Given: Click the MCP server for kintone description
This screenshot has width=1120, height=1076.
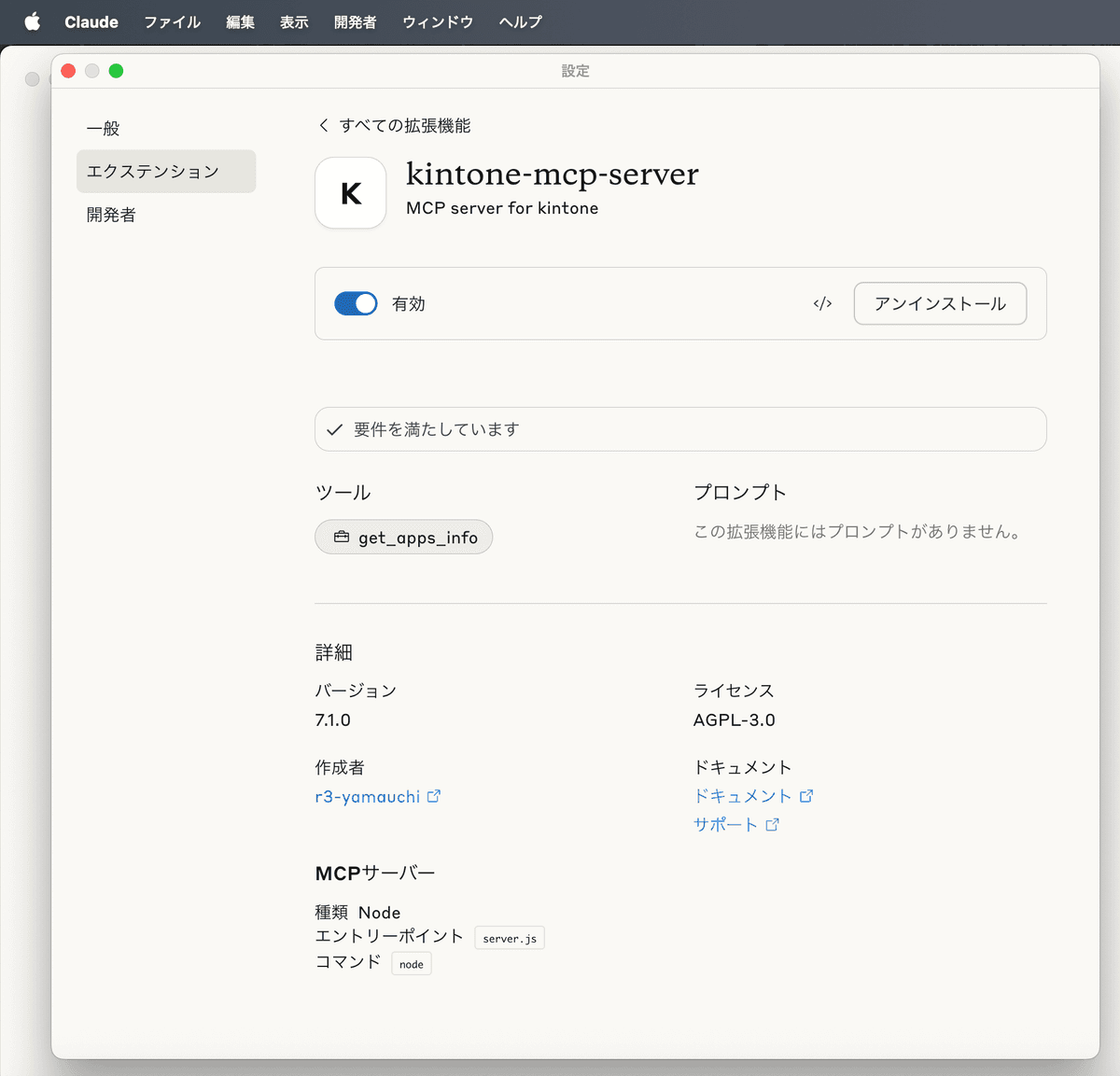Looking at the screenshot, I should tap(502, 208).
